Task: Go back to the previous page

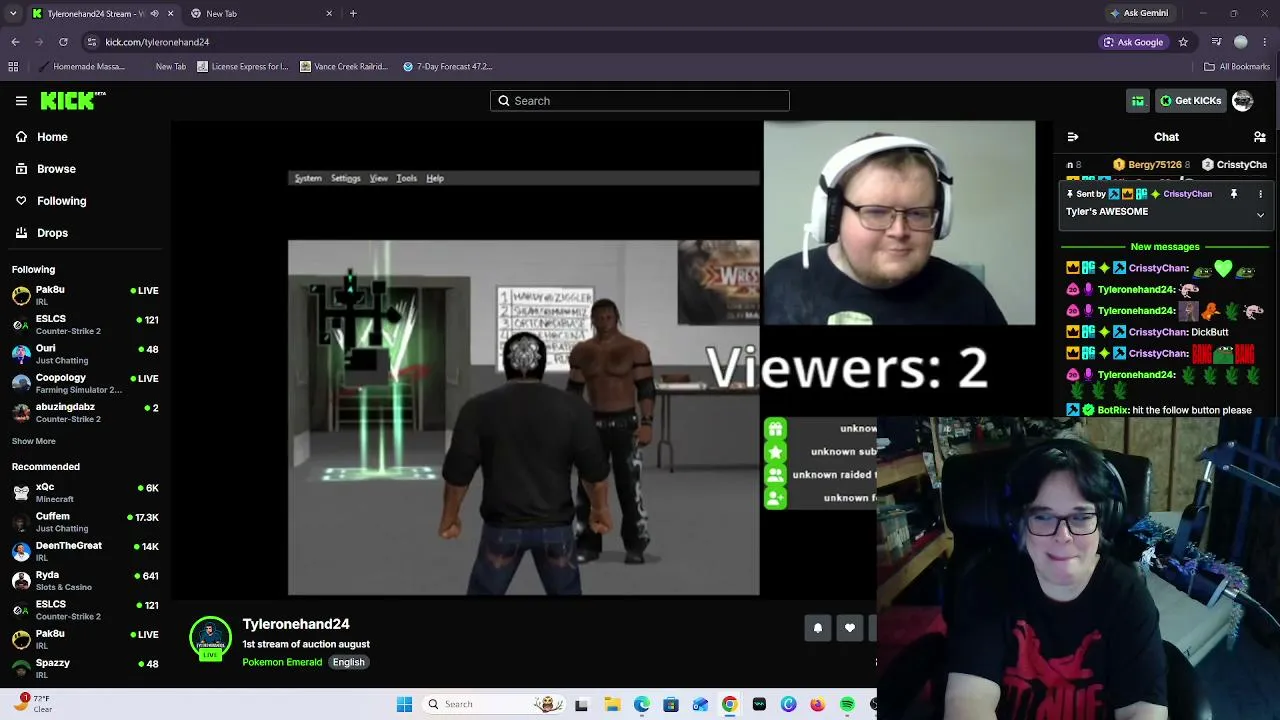Action: [x=15, y=42]
